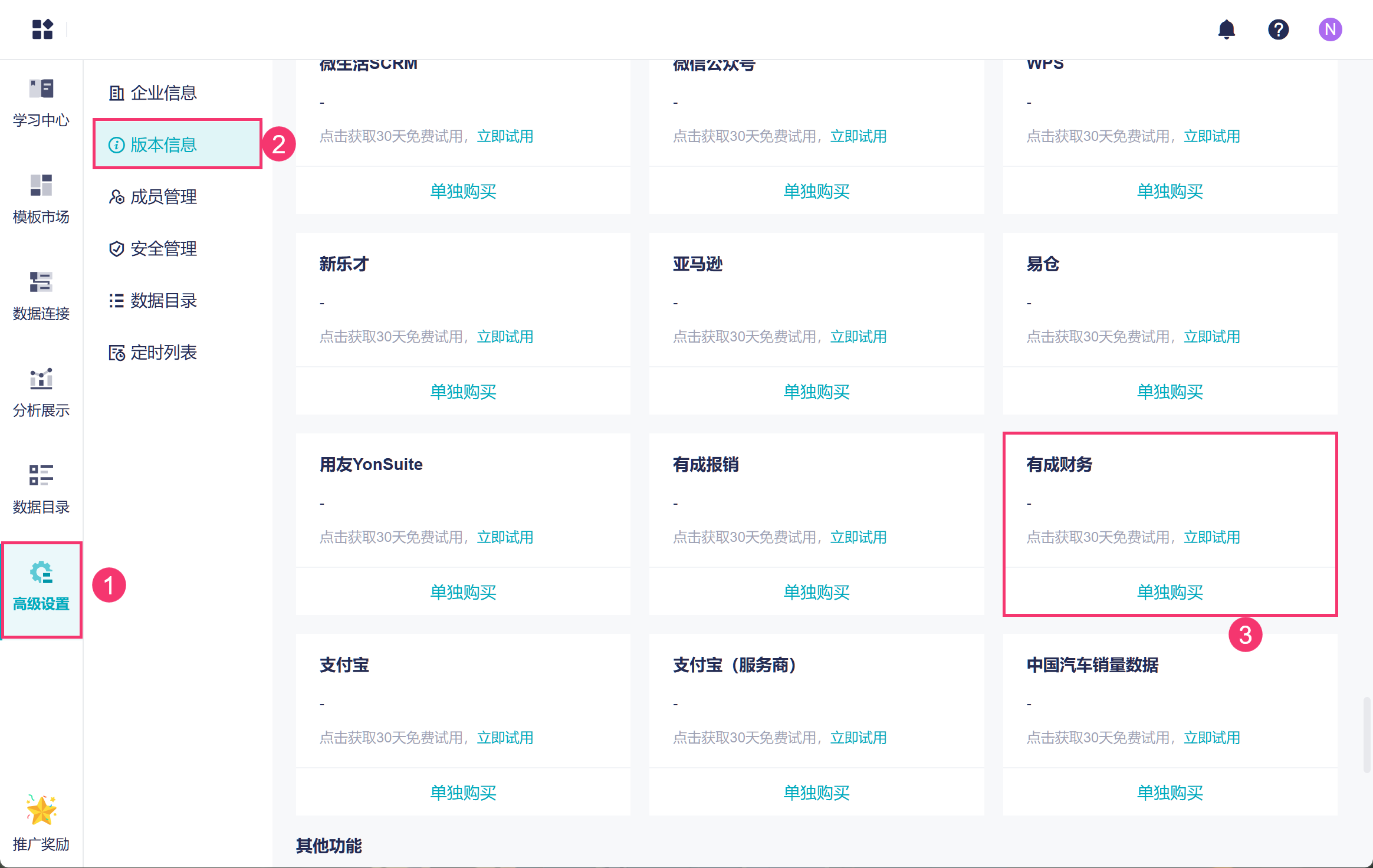The image size is (1373, 868).
Task: Open 成员管理 menu item
Action: (x=163, y=197)
